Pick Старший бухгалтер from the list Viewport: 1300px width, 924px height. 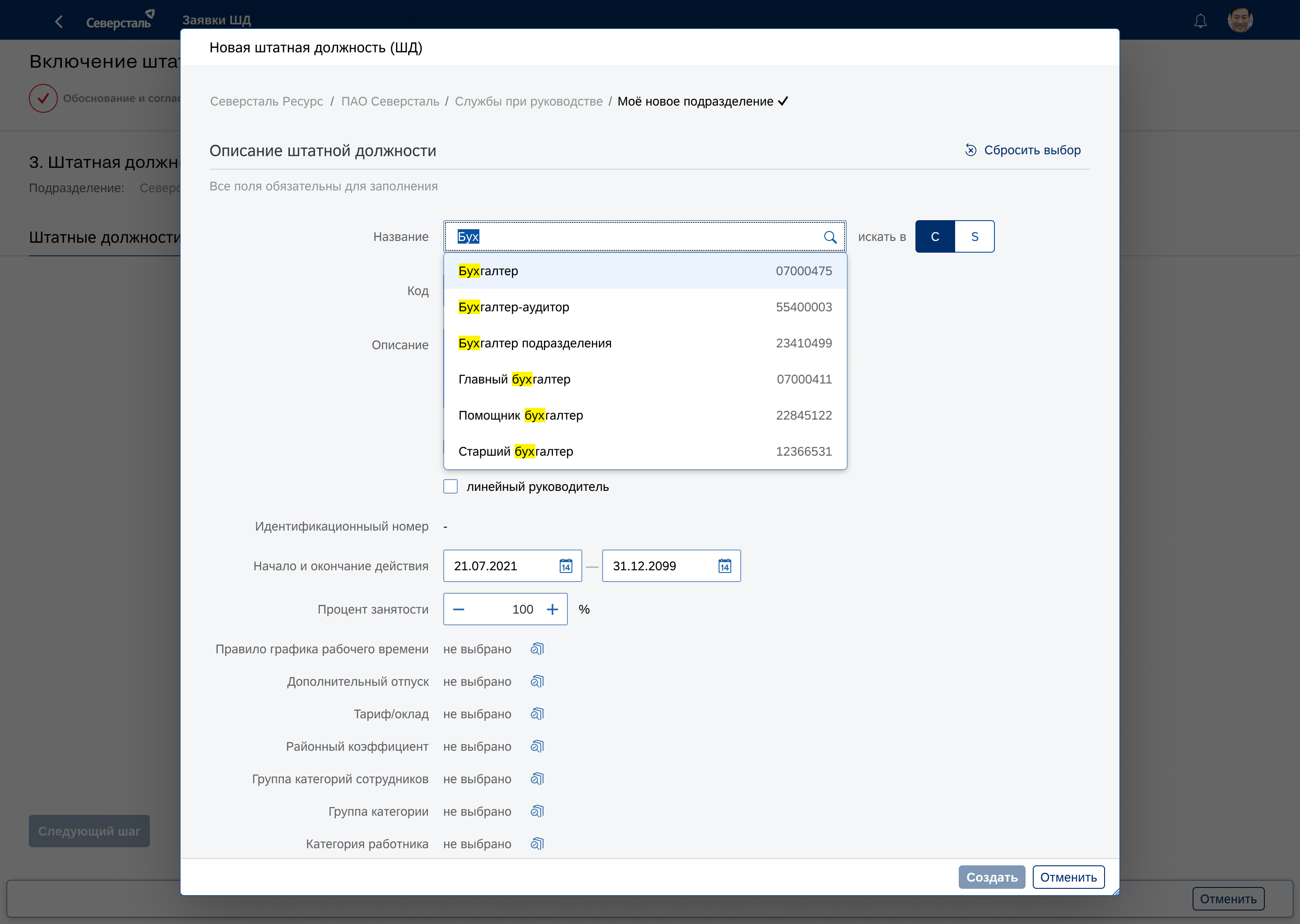pos(645,452)
